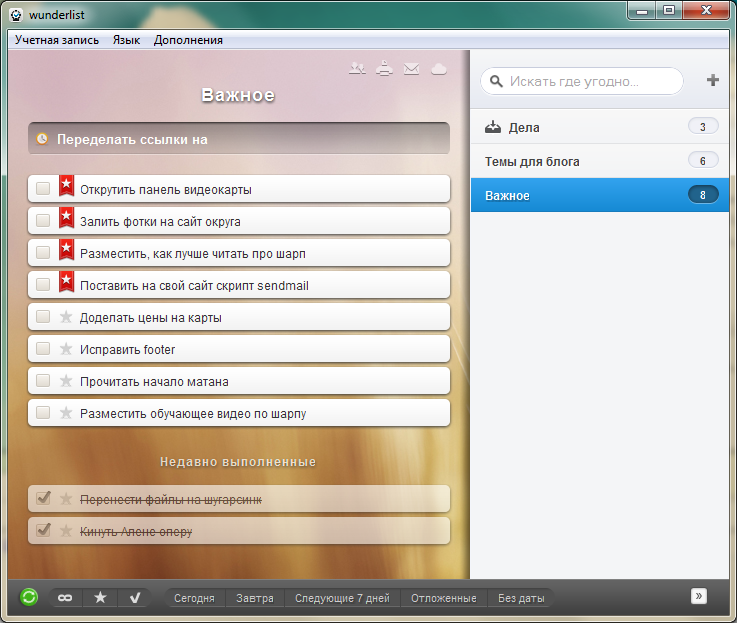Open the 'Дополнения' menu
Viewport: 737px width, 623px height.
pyautogui.click(x=188, y=40)
